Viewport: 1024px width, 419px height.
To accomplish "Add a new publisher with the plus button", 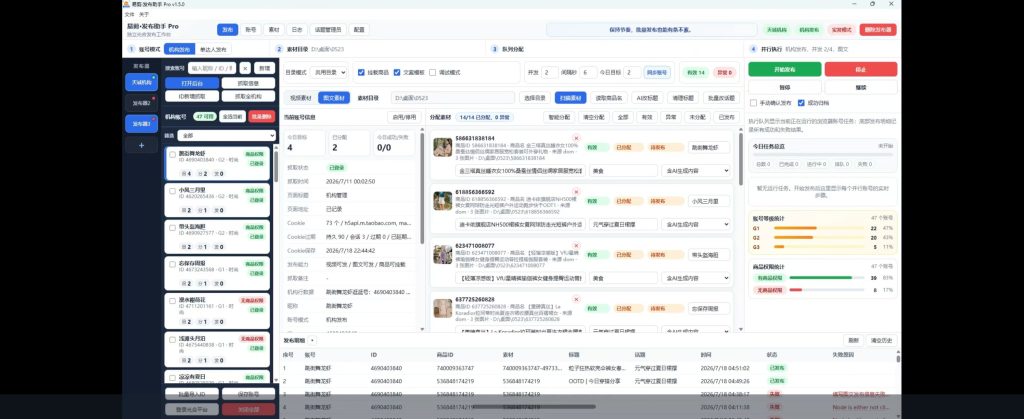I will (x=142, y=146).
